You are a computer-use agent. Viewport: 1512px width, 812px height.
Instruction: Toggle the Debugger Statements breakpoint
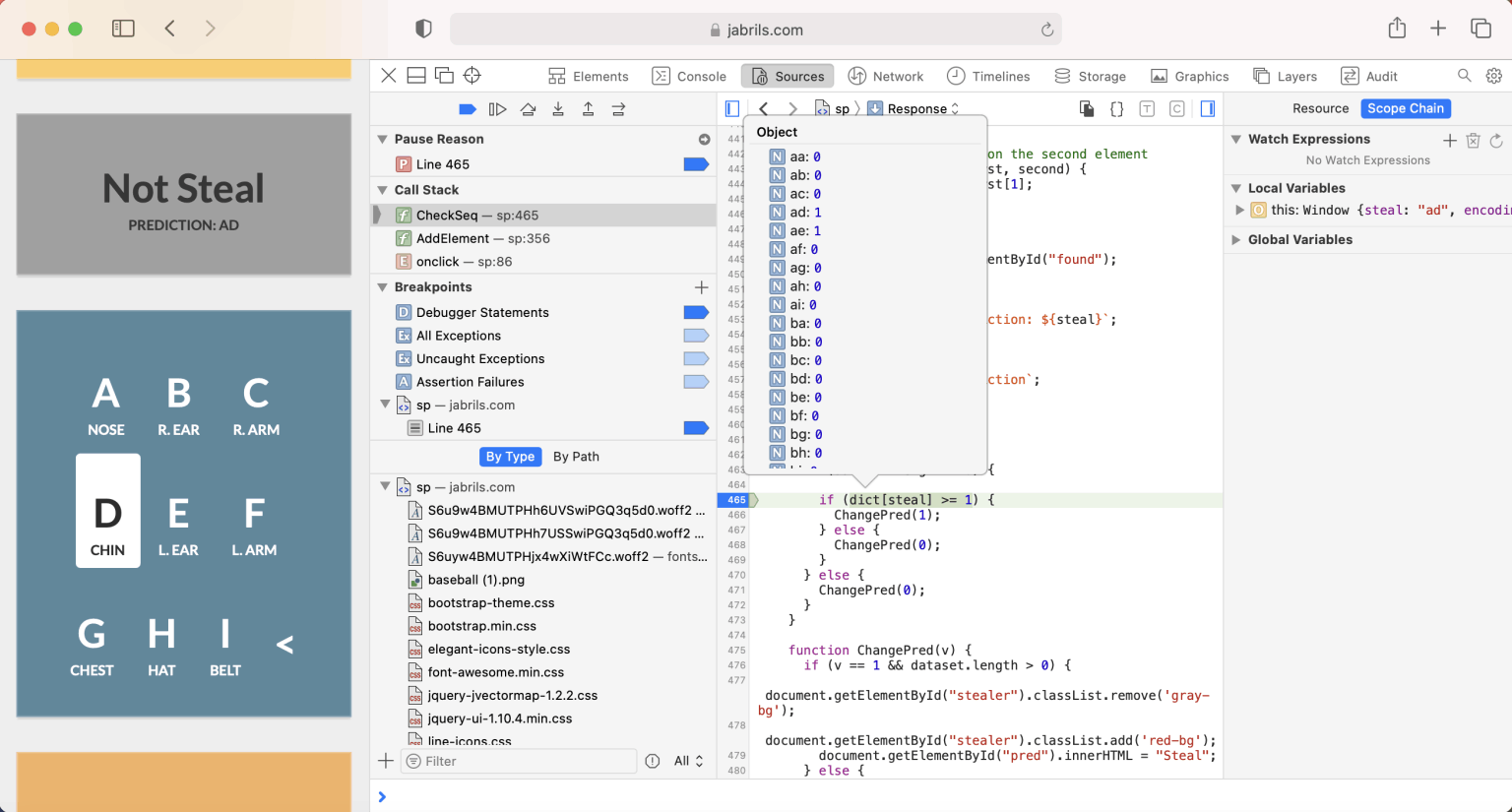696,312
